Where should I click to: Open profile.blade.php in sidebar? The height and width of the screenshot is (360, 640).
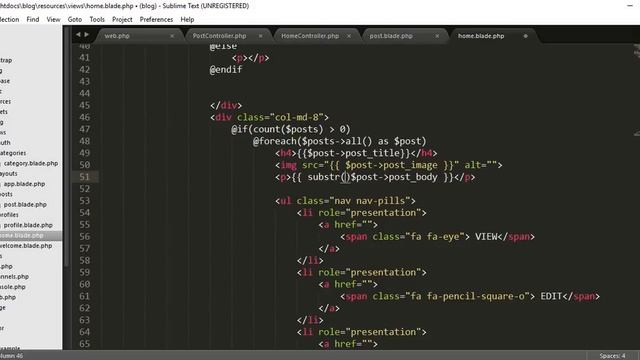[28, 225]
